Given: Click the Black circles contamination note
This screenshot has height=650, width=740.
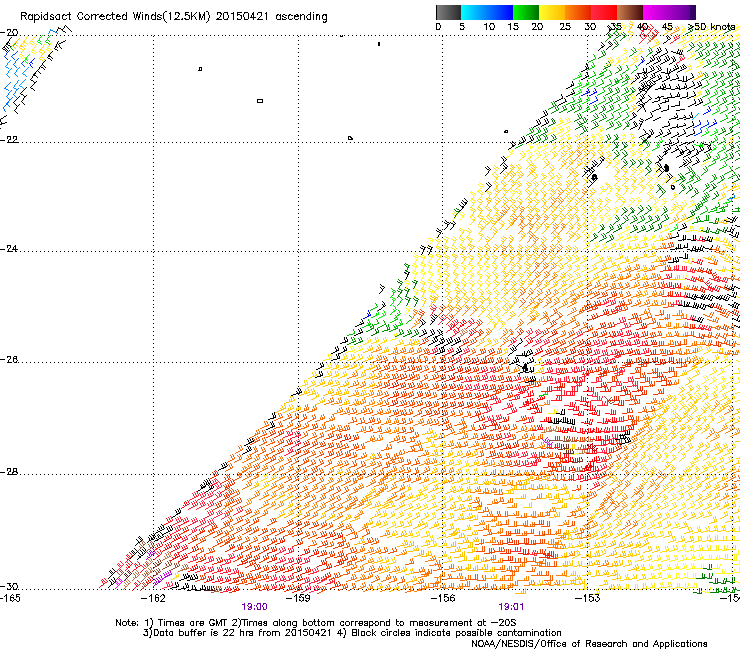Looking at the screenshot, I should [449, 633].
